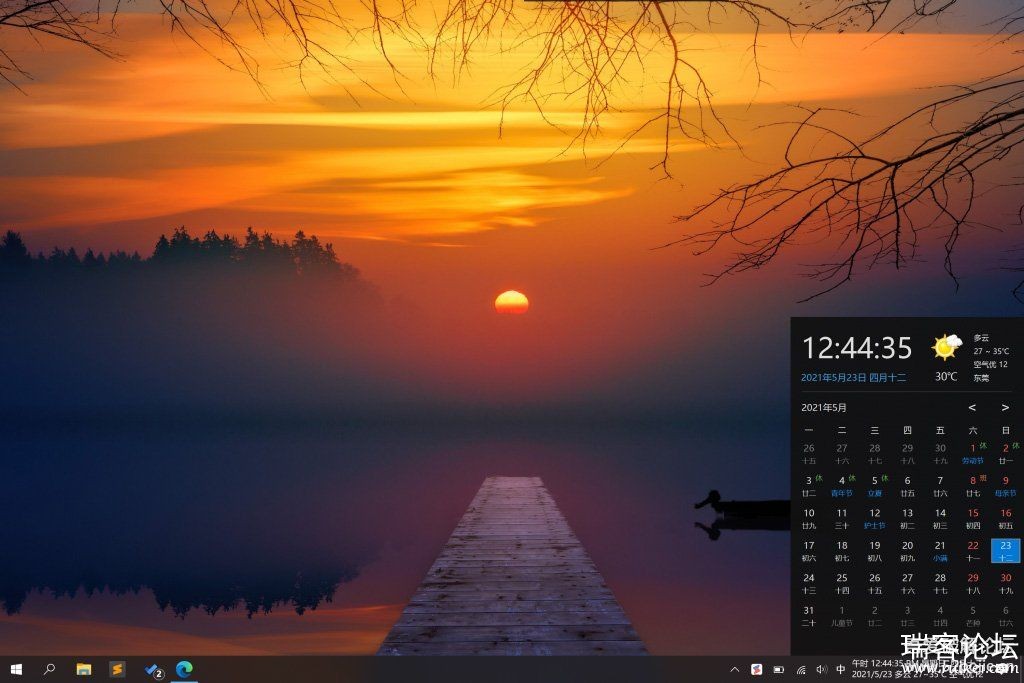Toggle the 中 input method indicator
Viewport: 1024px width, 683px height.
(840, 670)
